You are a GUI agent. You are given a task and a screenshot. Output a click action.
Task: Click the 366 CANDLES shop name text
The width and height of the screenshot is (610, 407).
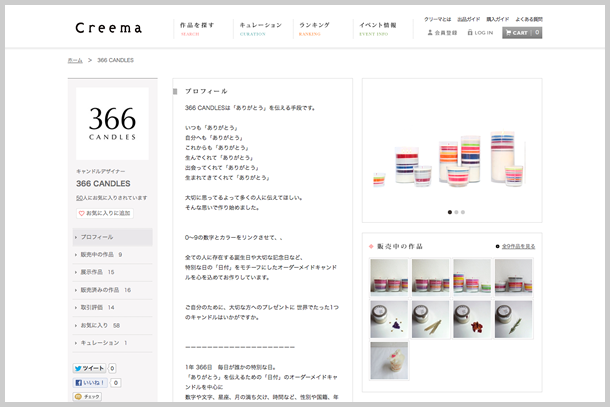click(103, 184)
